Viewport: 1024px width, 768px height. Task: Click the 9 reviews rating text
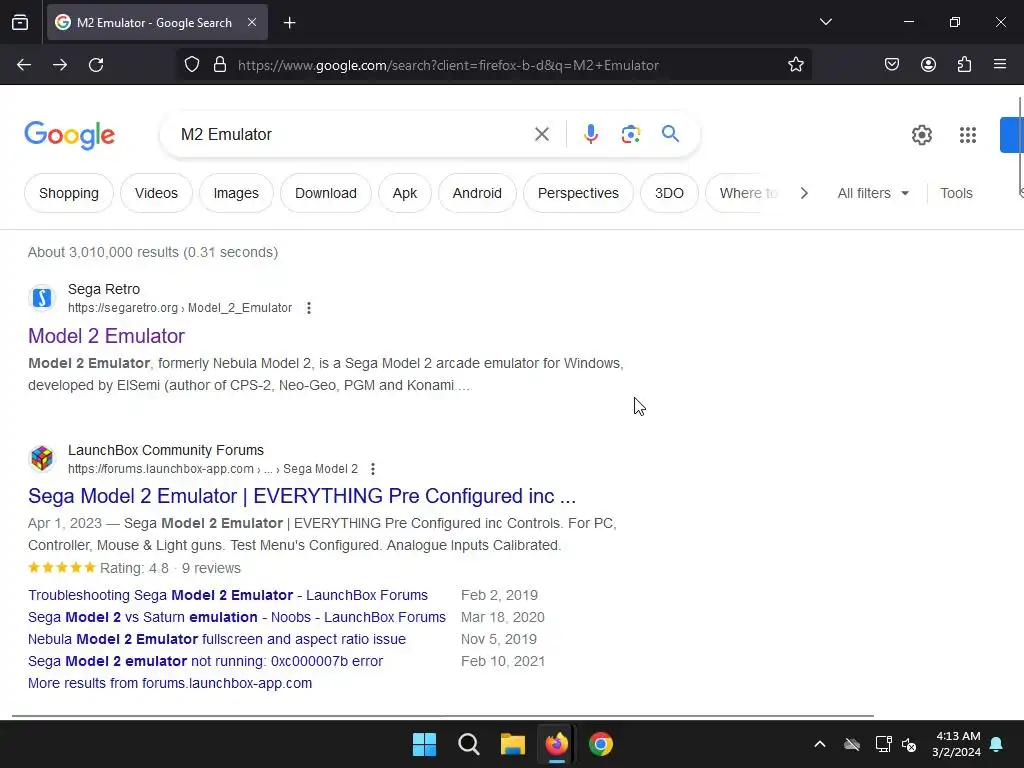point(211,568)
